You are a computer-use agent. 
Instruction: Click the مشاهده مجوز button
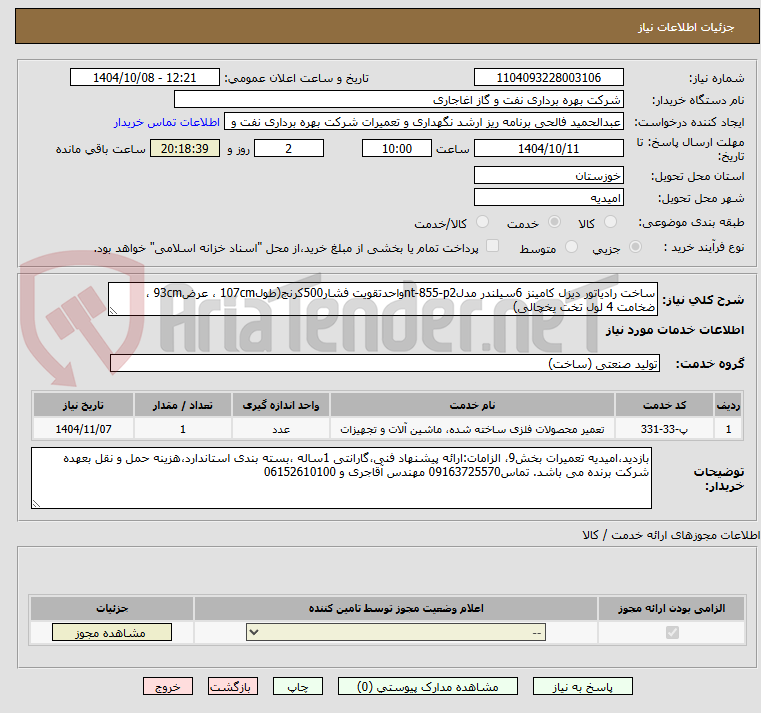112,632
